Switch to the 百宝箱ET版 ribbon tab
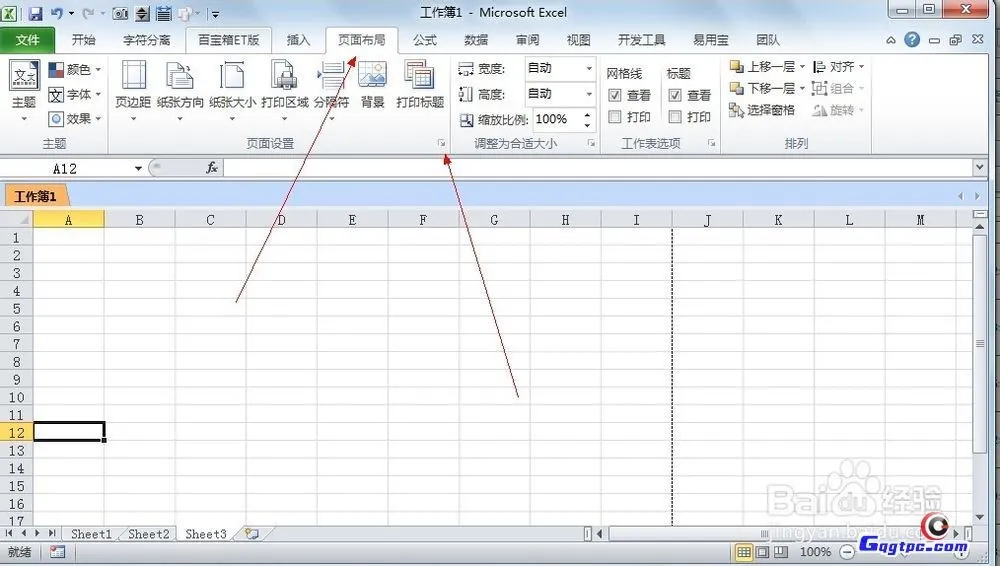 (x=228, y=40)
